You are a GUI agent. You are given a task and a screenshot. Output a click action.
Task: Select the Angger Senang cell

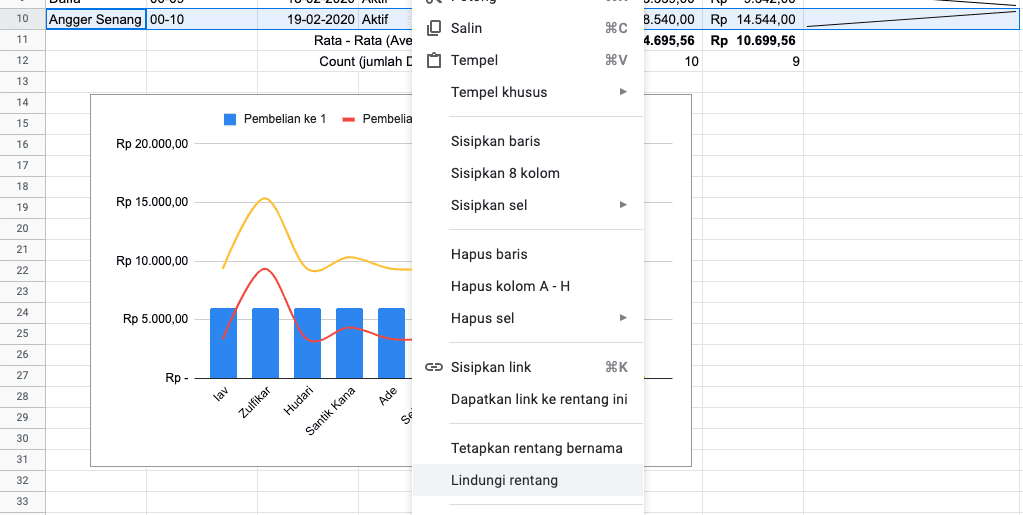(95, 19)
